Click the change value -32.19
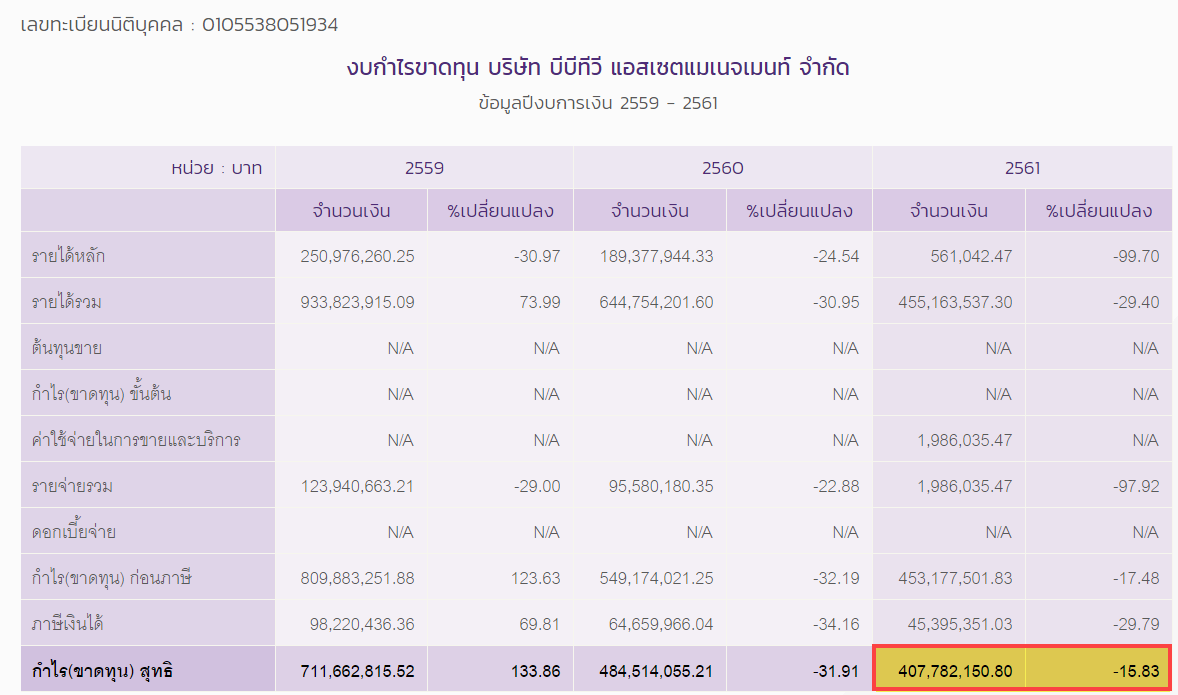The height and width of the screenshot is (695, 1178). coord(836,579)
